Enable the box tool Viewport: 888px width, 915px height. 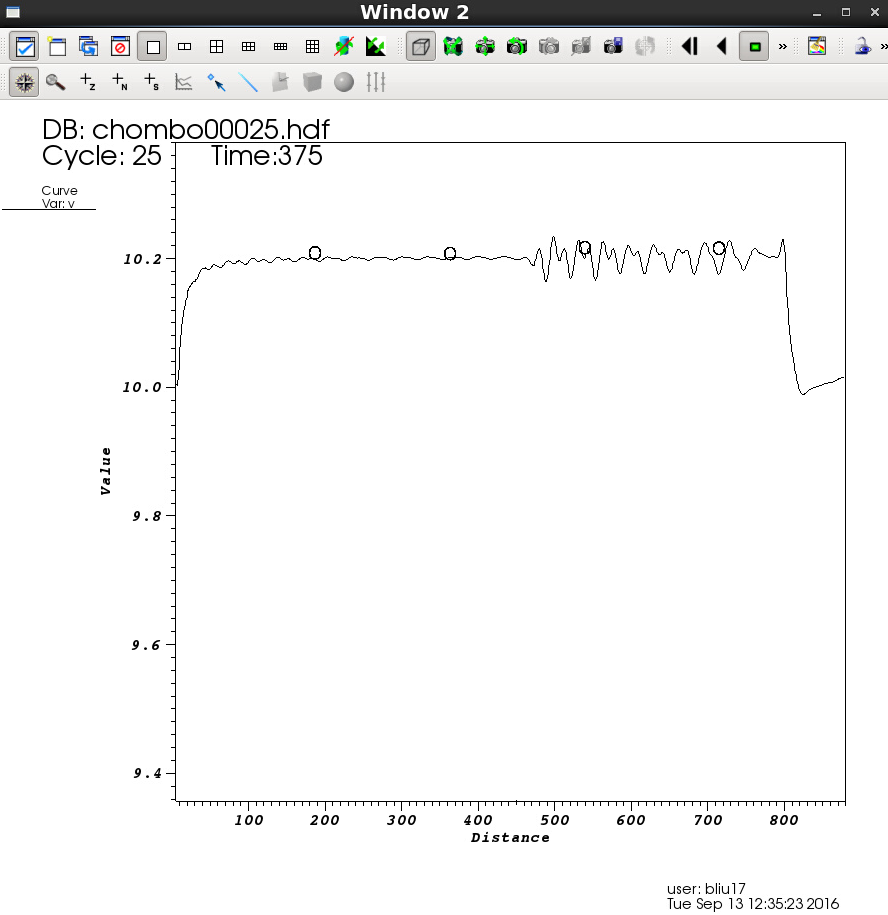[x=312, y=82]
